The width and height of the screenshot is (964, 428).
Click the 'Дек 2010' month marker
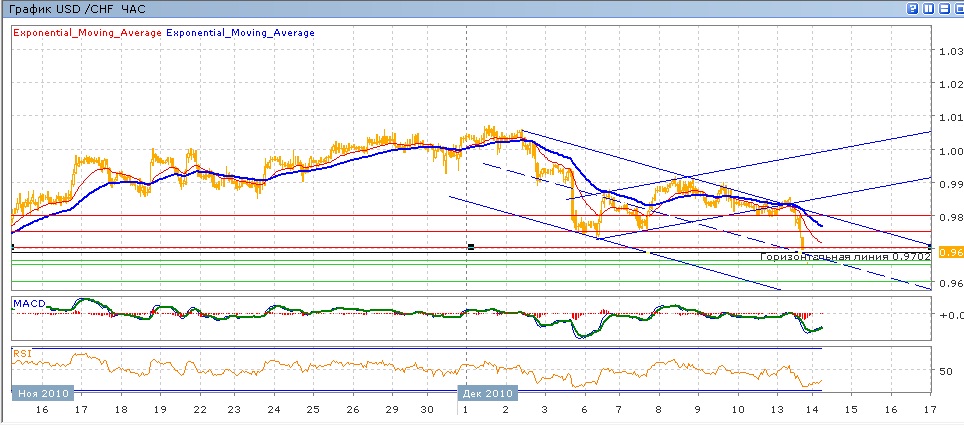(x=487, y=393)
